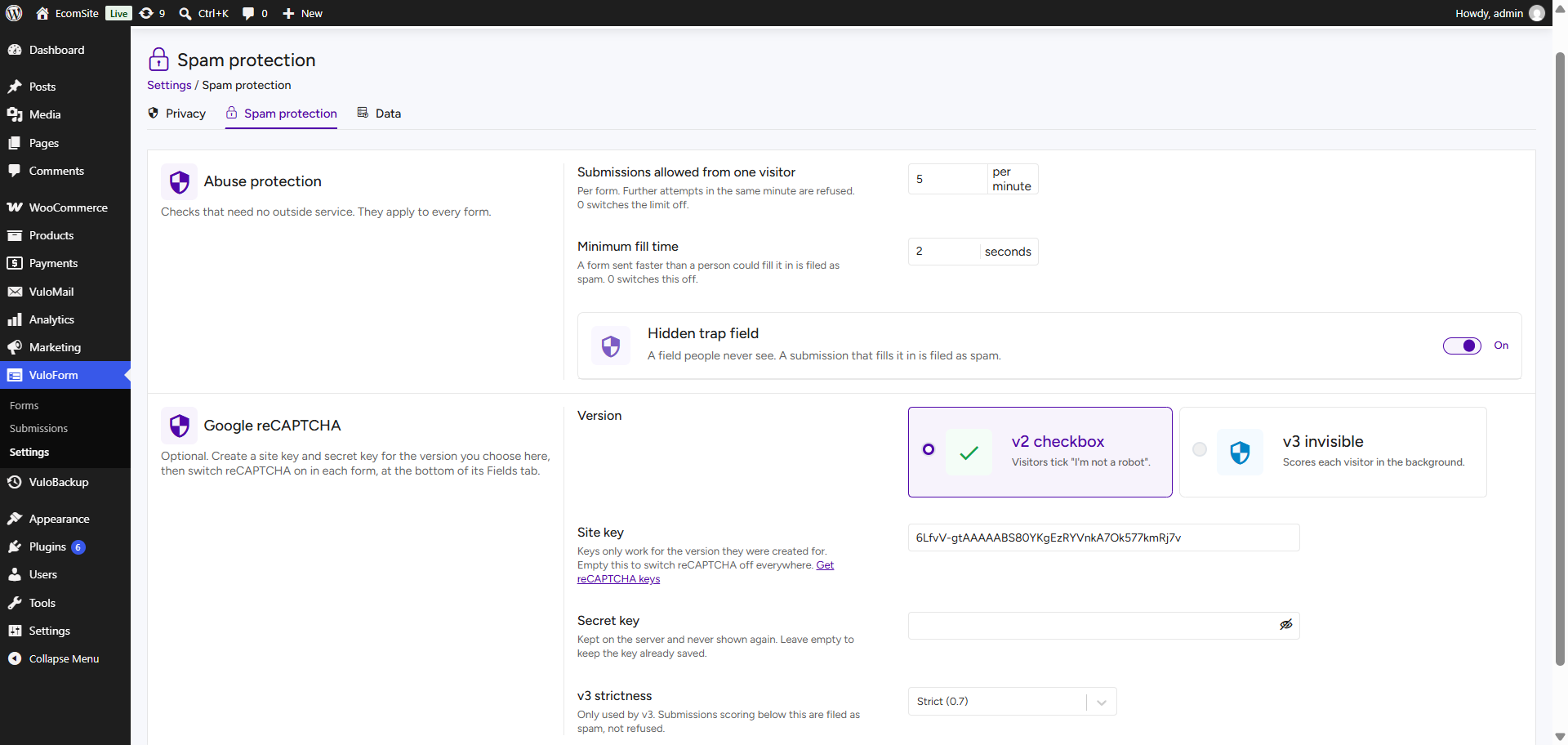Open Plugins with 6 updates badge
This screenshot has height=745, width=1568.
(65, 546)
